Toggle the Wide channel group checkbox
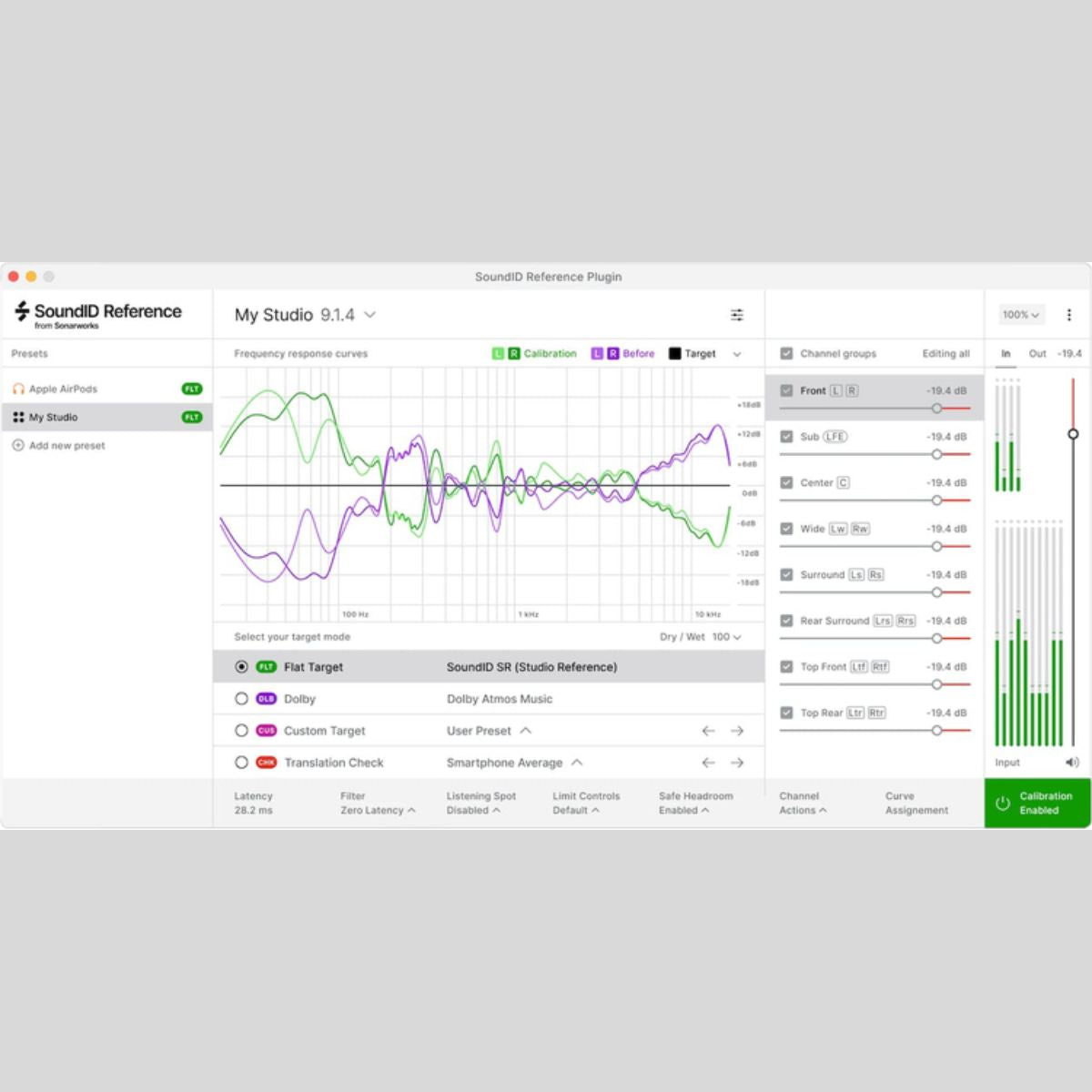1092x1092 pixels. point(786,529)
